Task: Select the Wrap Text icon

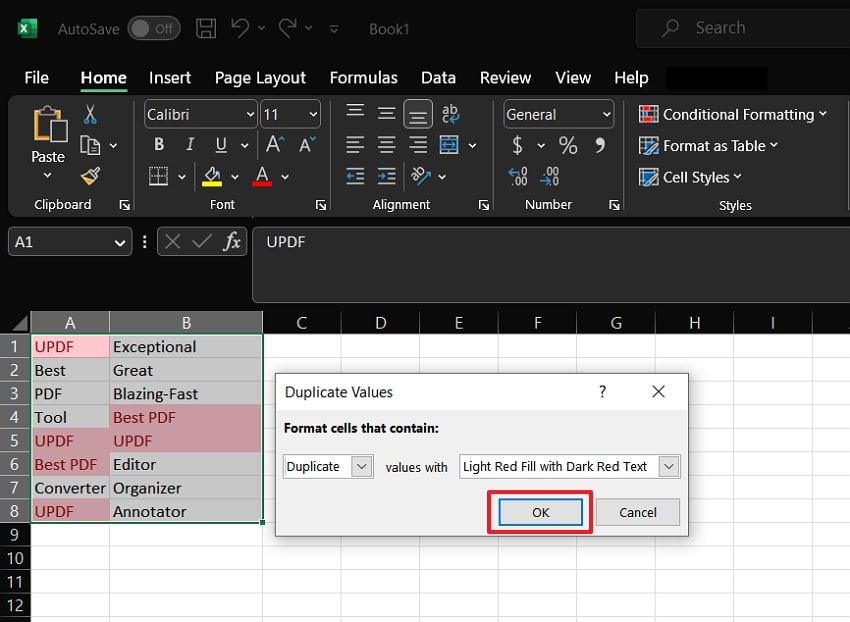Action: tap(451, 114)
